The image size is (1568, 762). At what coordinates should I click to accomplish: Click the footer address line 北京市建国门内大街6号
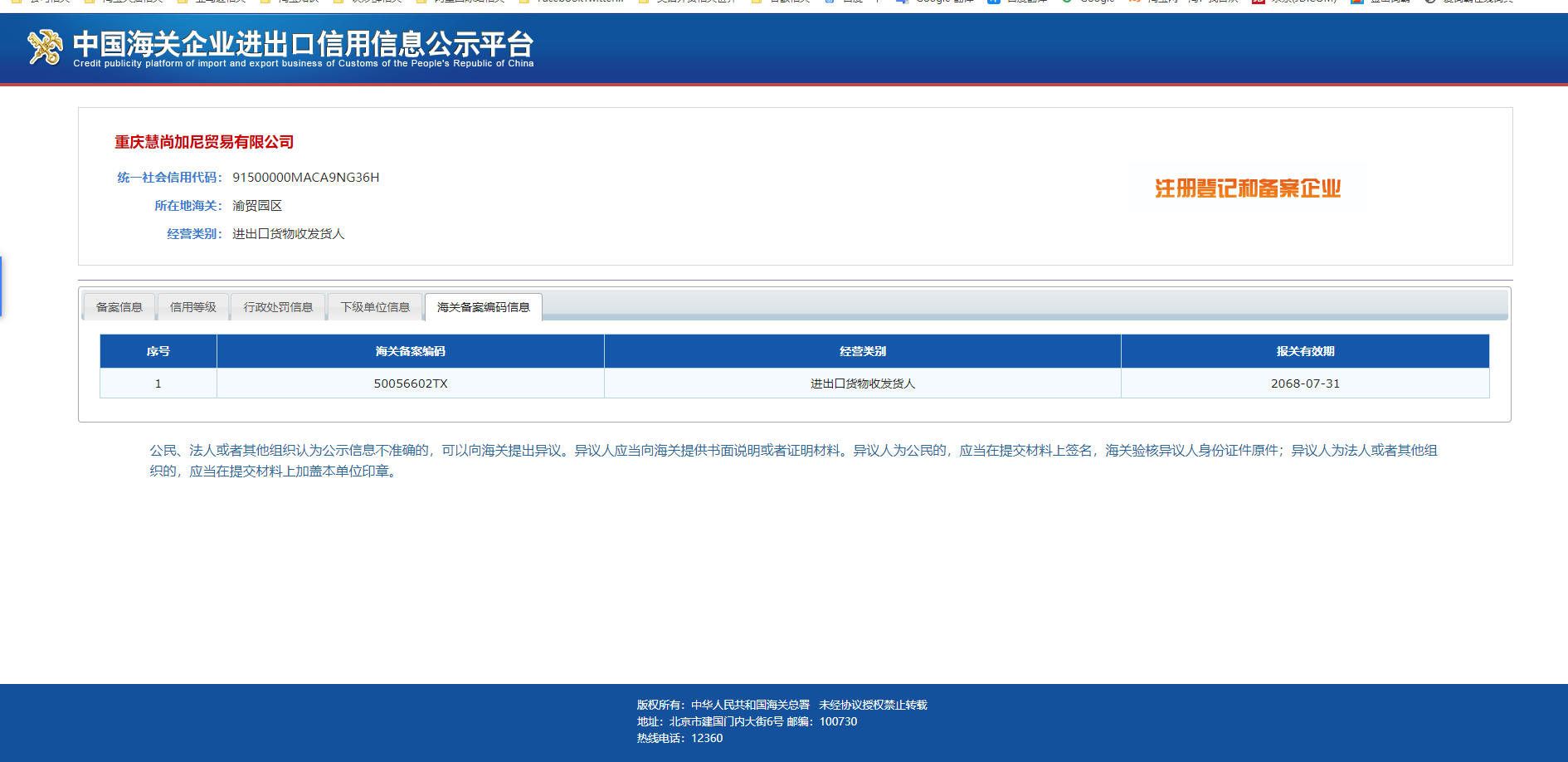pyautogui.click(x=747, y=721)
